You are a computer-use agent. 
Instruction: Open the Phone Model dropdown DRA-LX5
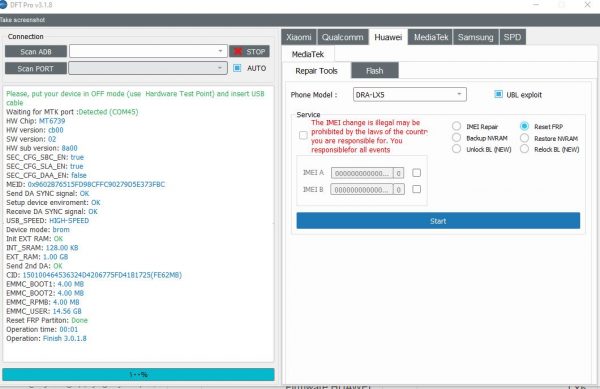click(410, 94)
